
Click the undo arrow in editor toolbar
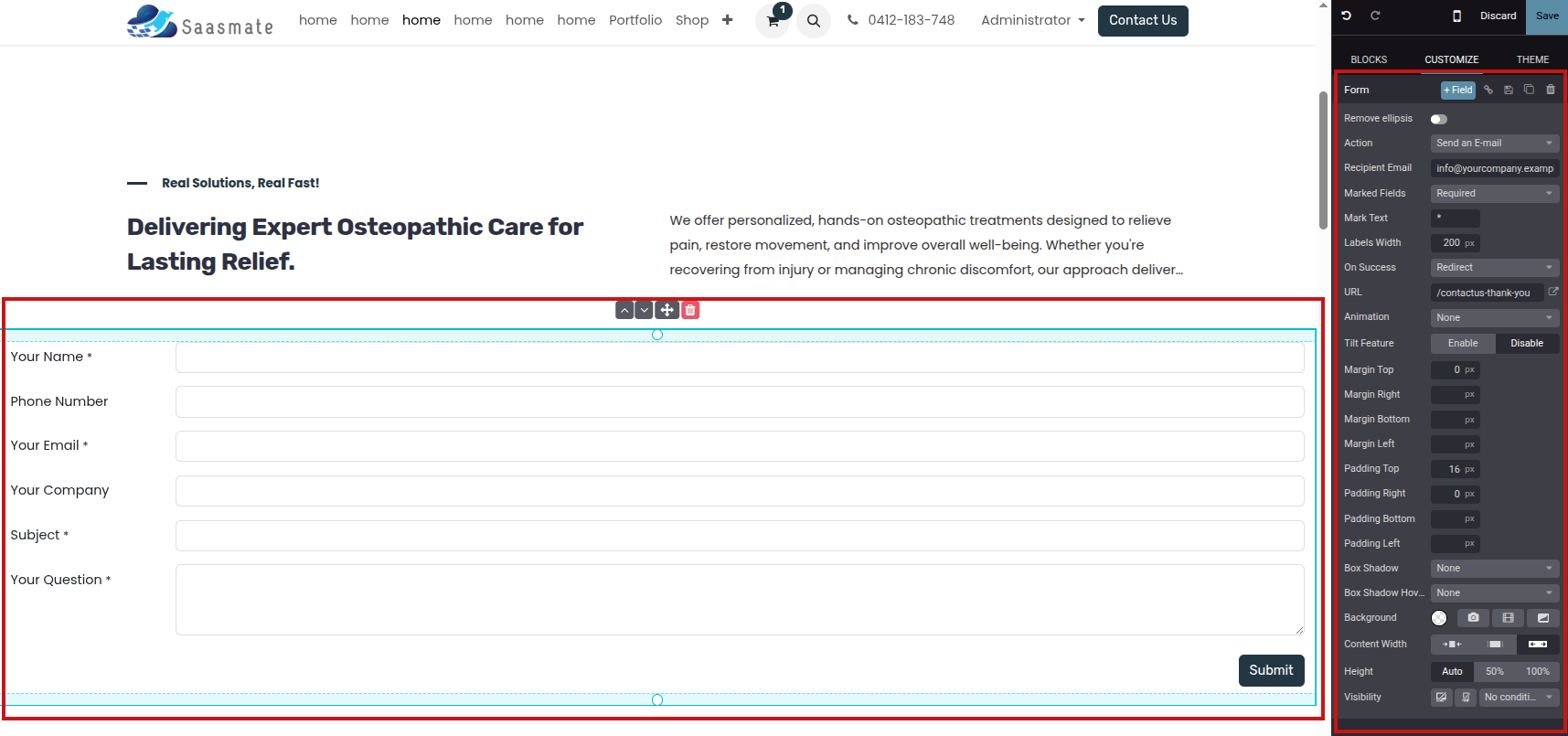pos(1346,16)
